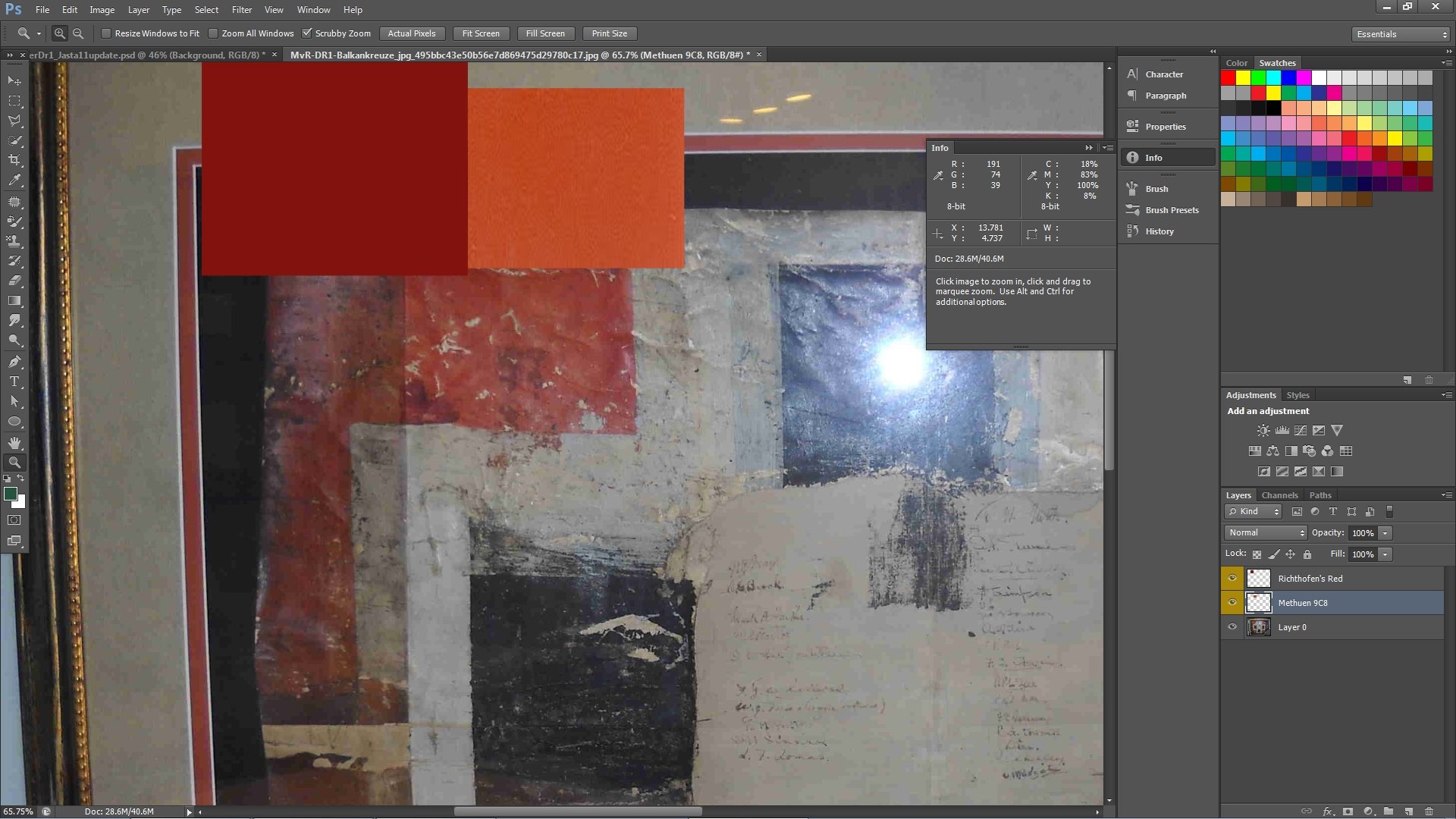Select the Rectangular Marquee tool

pyautogui.click(x=14, y=100)
